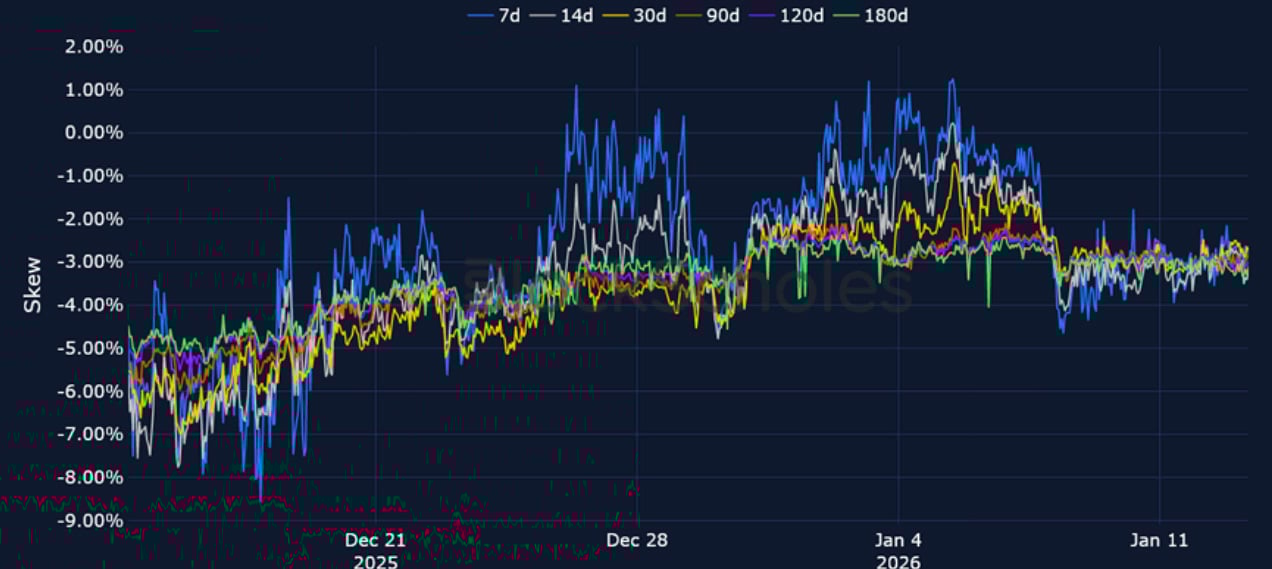Screen dimensions: 1272x569
Task: Click the 180d legend label
Action: [889, 15]
